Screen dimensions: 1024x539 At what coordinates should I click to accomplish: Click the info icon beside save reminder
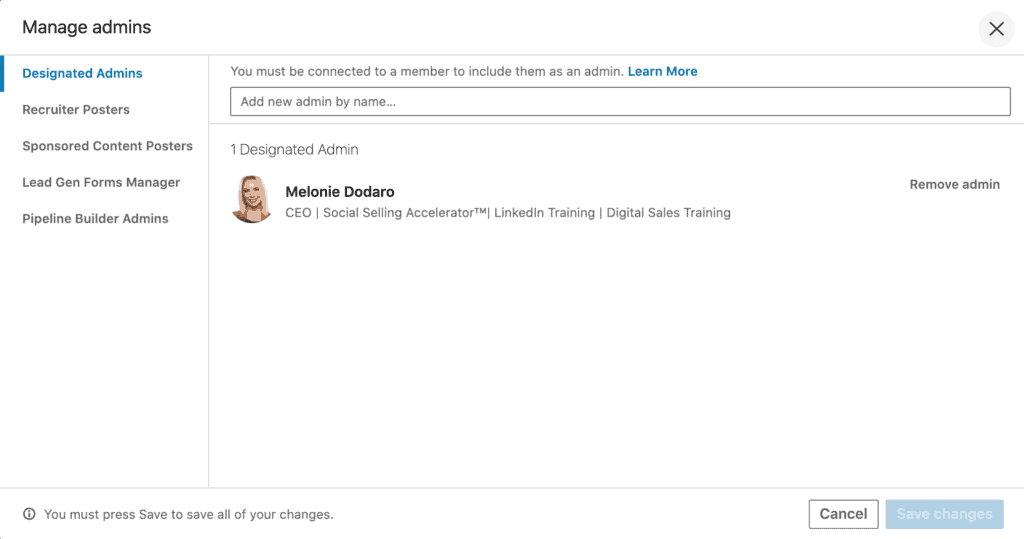pos(29,514)
